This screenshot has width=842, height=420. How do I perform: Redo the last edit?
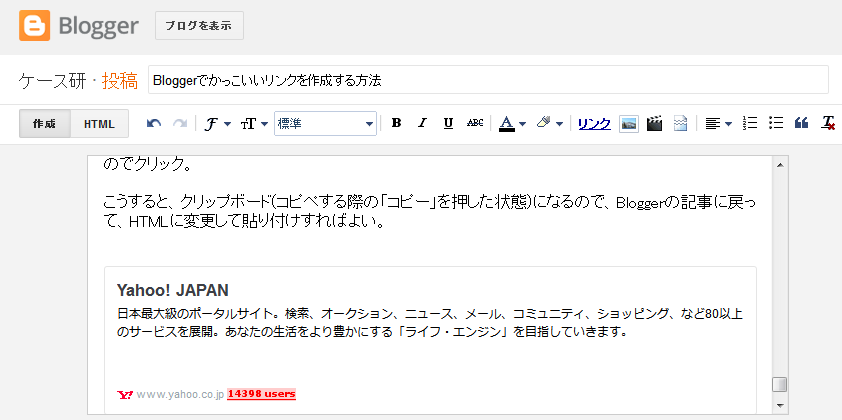coord(179,124)
